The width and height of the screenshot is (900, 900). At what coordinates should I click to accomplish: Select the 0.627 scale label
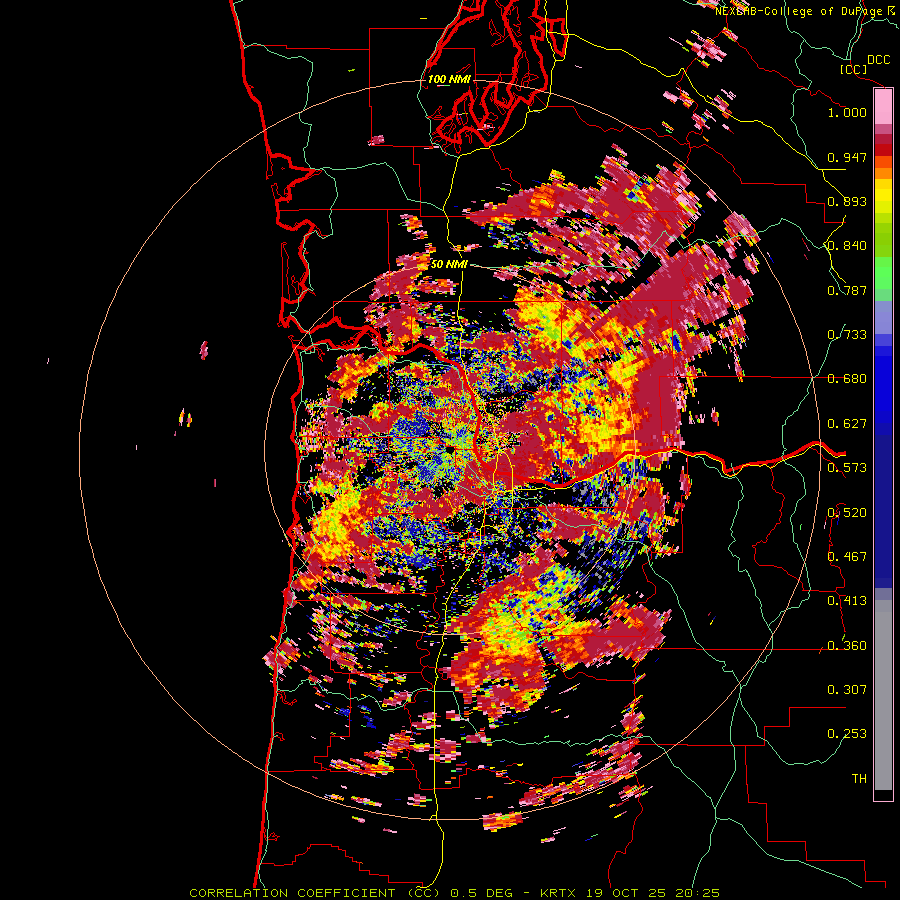tap(847, 424)
